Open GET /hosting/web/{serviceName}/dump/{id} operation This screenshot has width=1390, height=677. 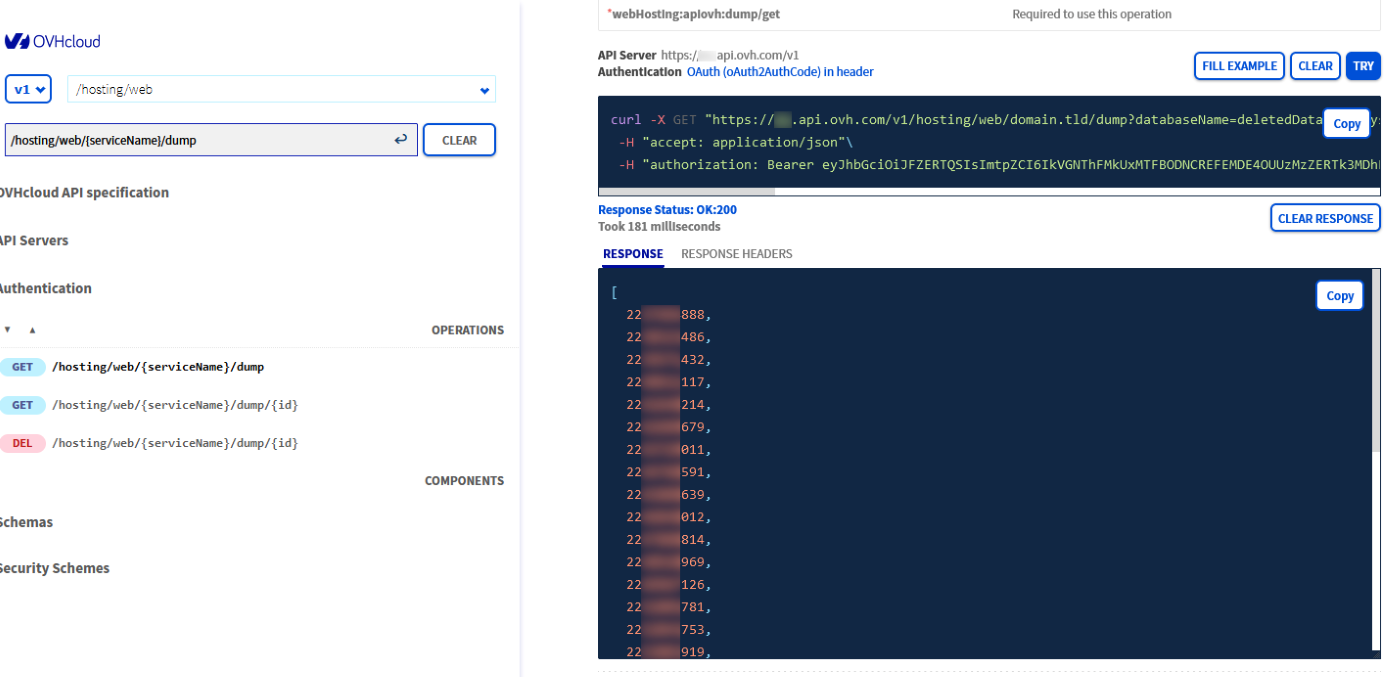(175, 405)
